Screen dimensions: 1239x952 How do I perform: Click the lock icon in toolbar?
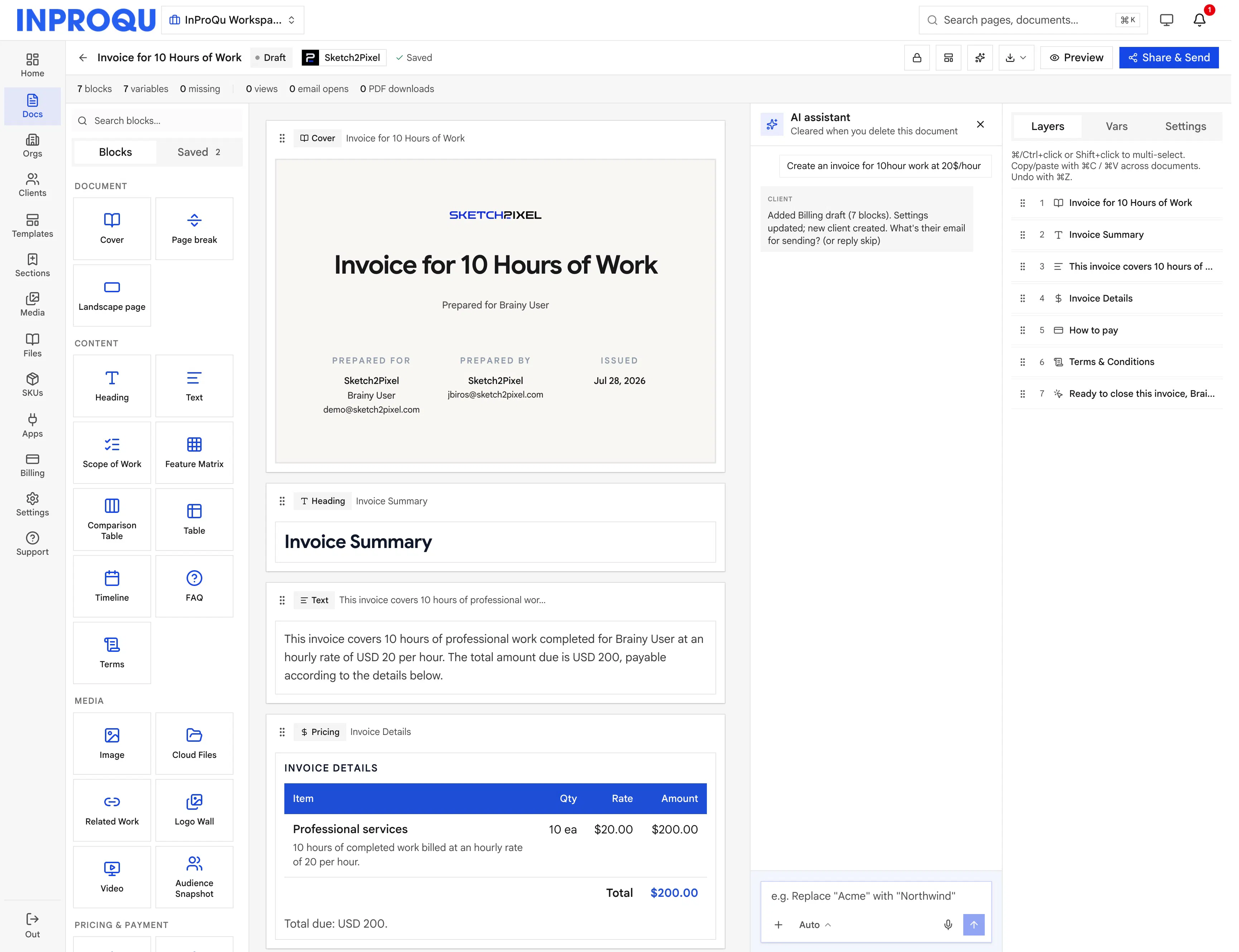[x=917, y=58]
